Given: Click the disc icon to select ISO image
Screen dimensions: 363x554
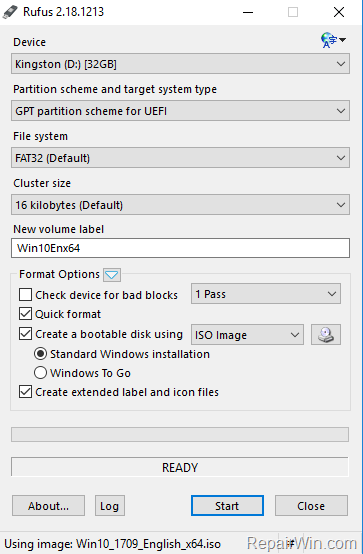Looking at the screenshot, I should (326, 335).
